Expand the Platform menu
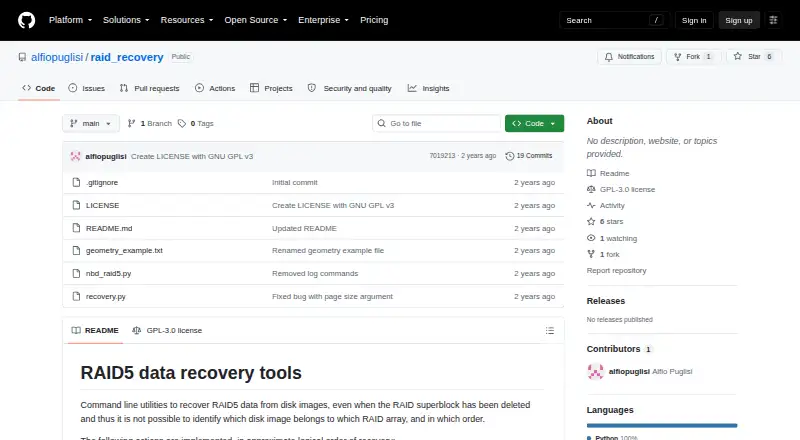 (x=70, y=20)
